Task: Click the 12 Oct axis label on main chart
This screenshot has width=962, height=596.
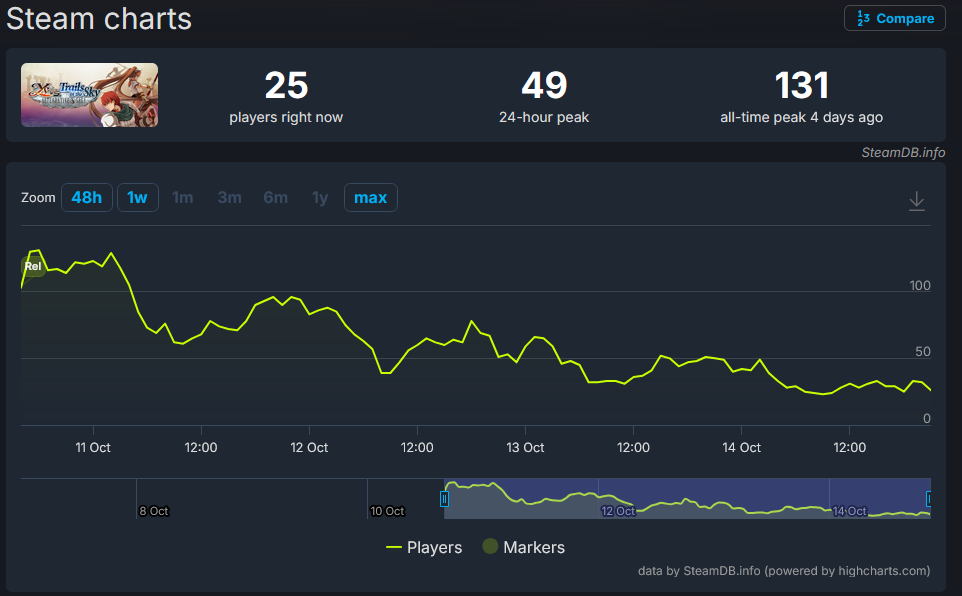Action: click(x=309, y=447)
